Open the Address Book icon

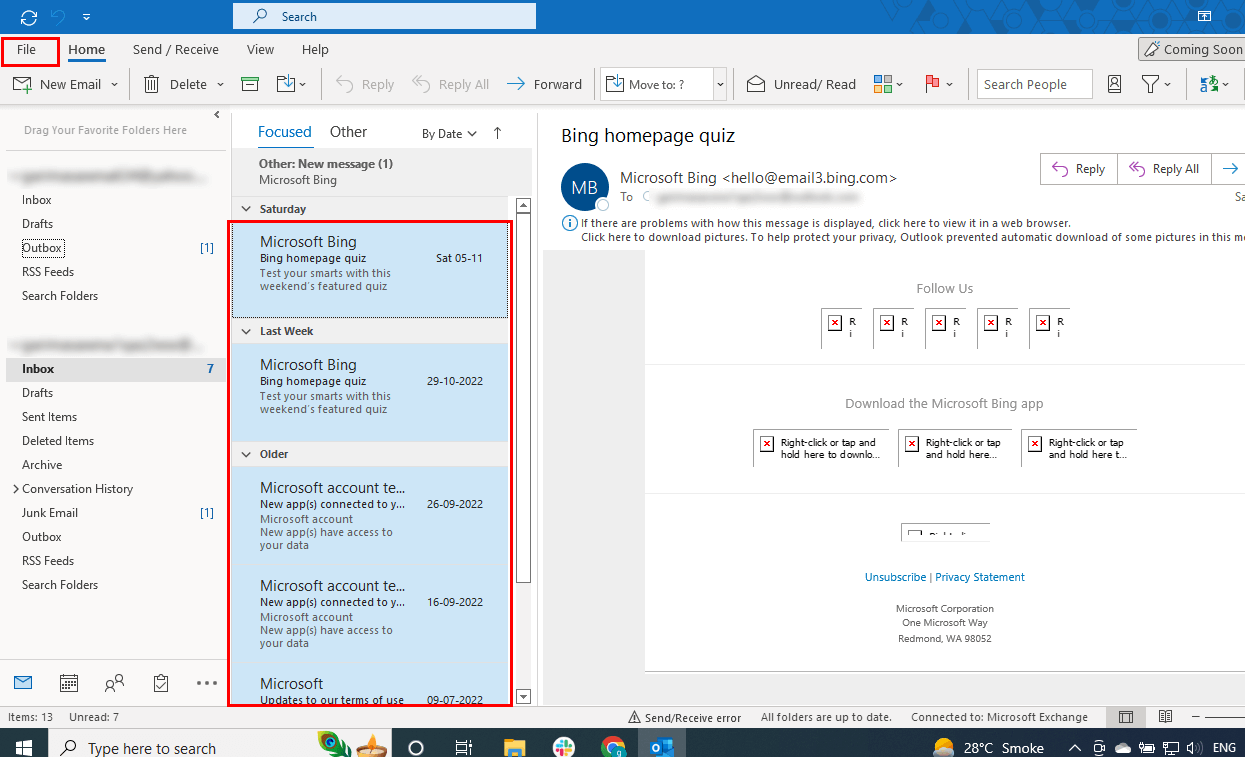click(1114, 84)
